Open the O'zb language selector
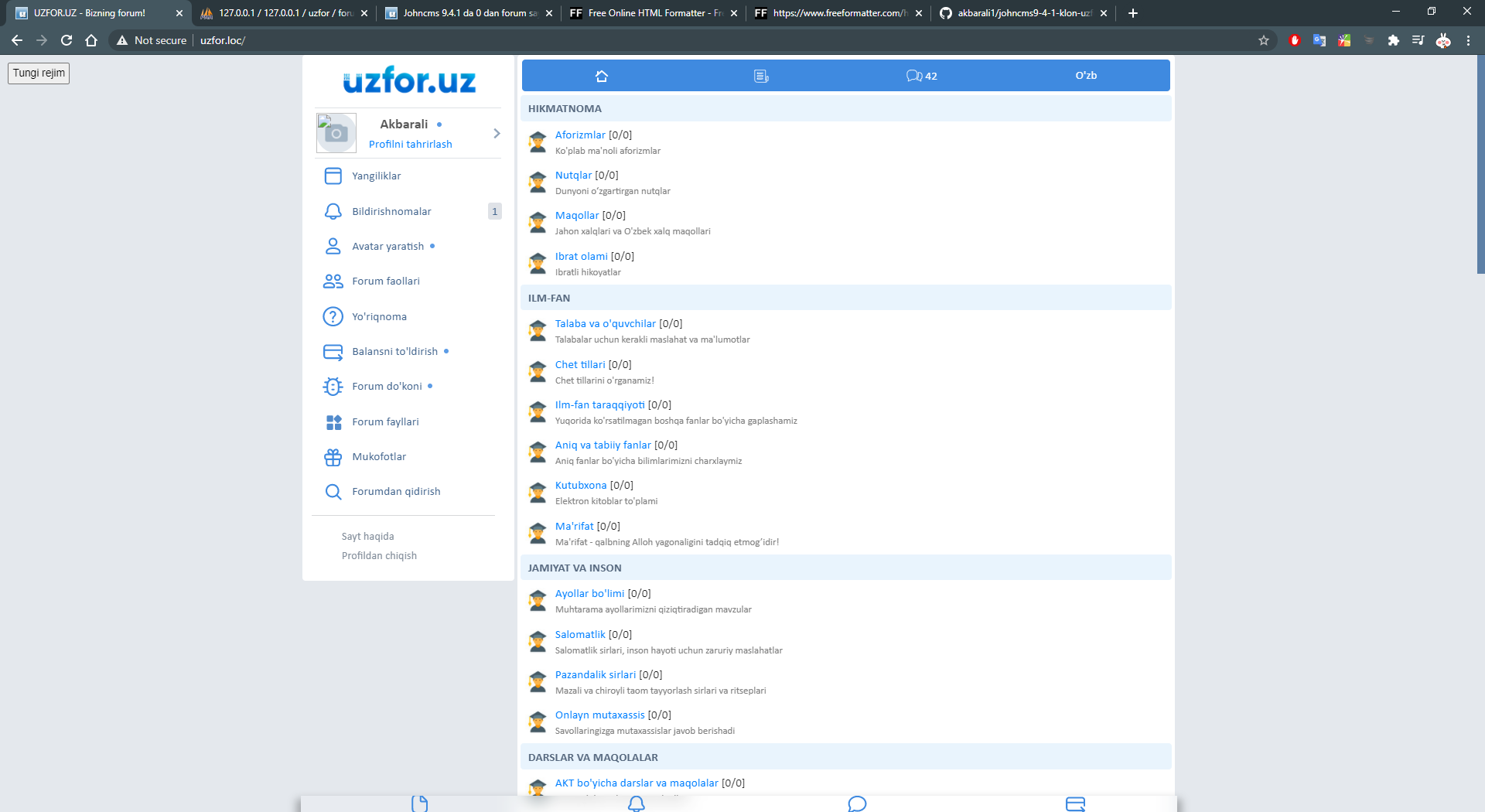The height and width of the screenshot is (812, 1485). pyautogui.click(x=1086, y=76)
